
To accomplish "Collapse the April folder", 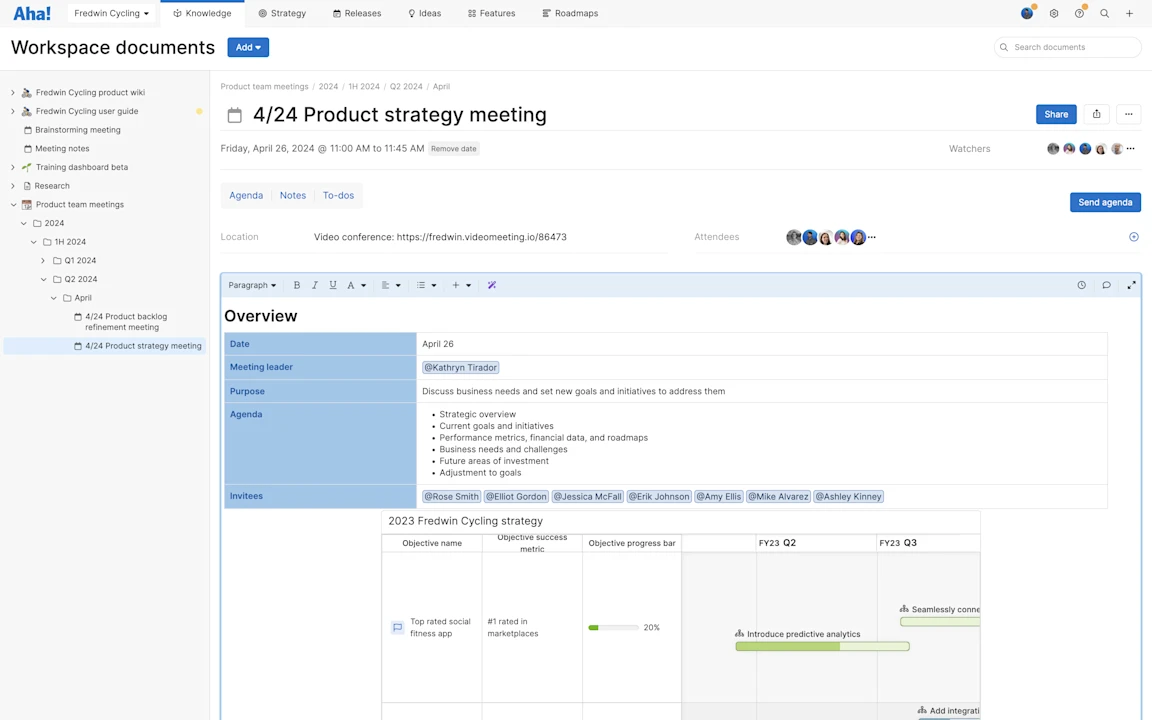I will tap(54, 298).
